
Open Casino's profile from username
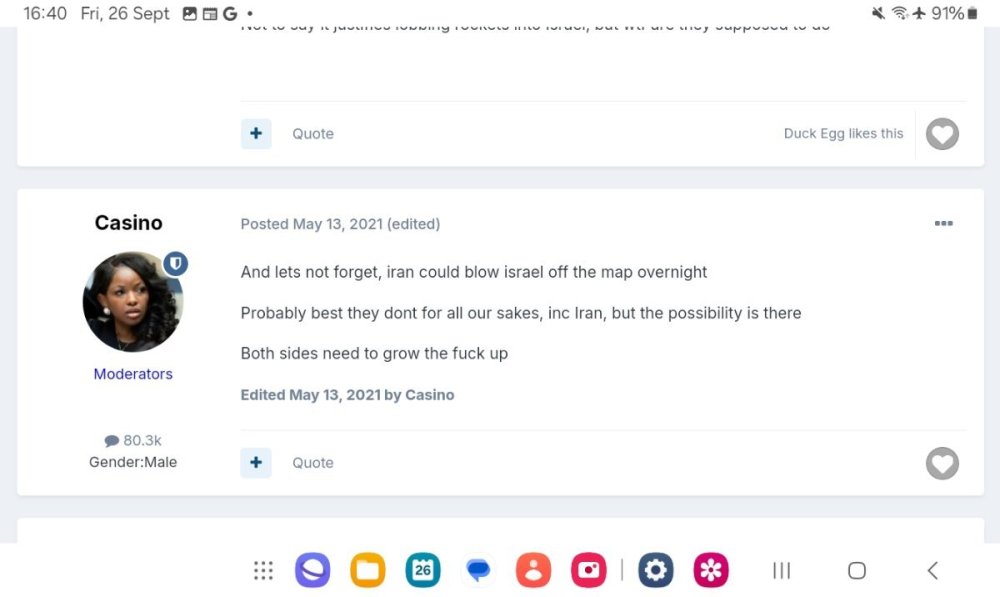(128, 223)
